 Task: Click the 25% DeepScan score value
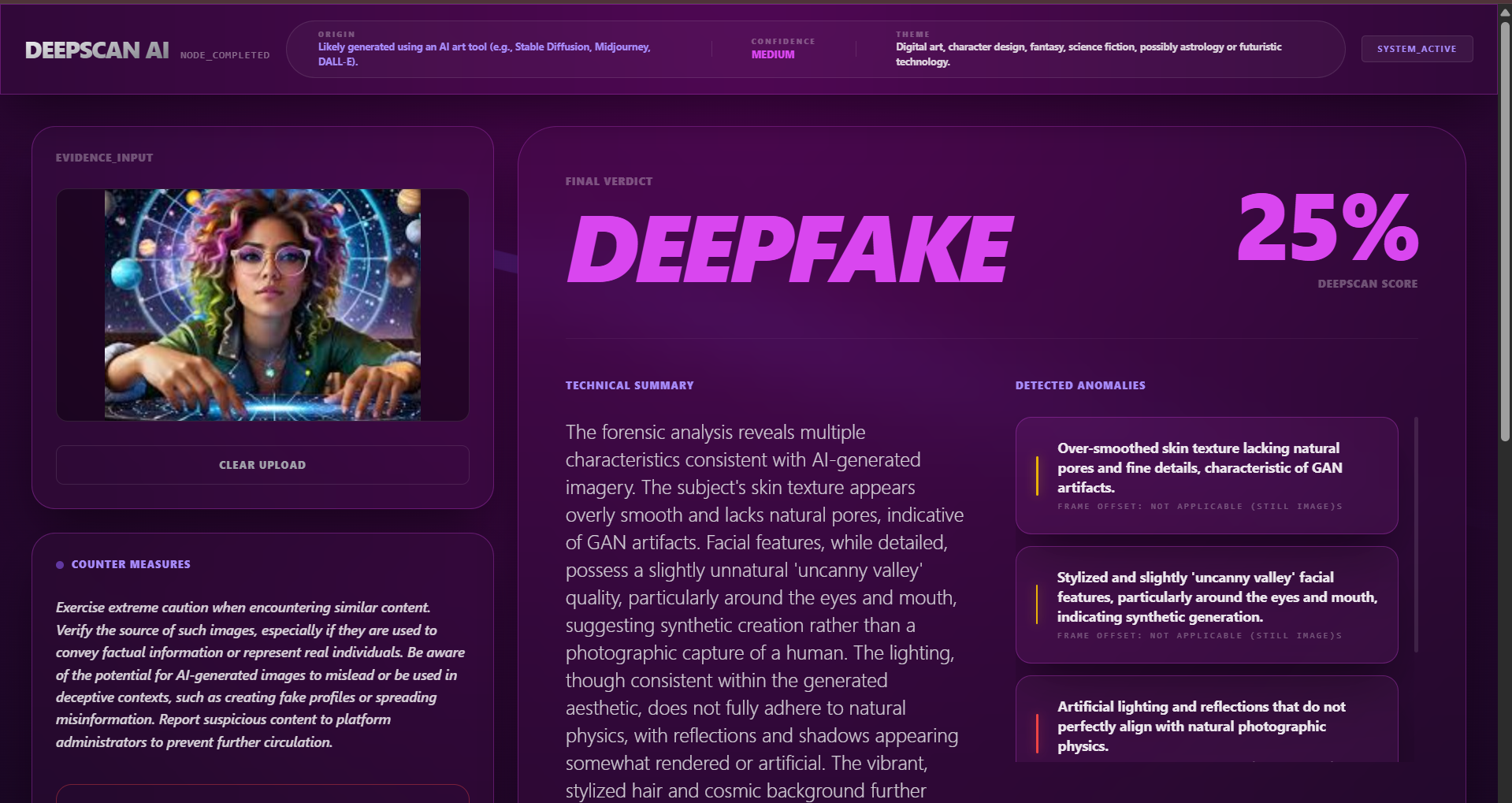1328,229
